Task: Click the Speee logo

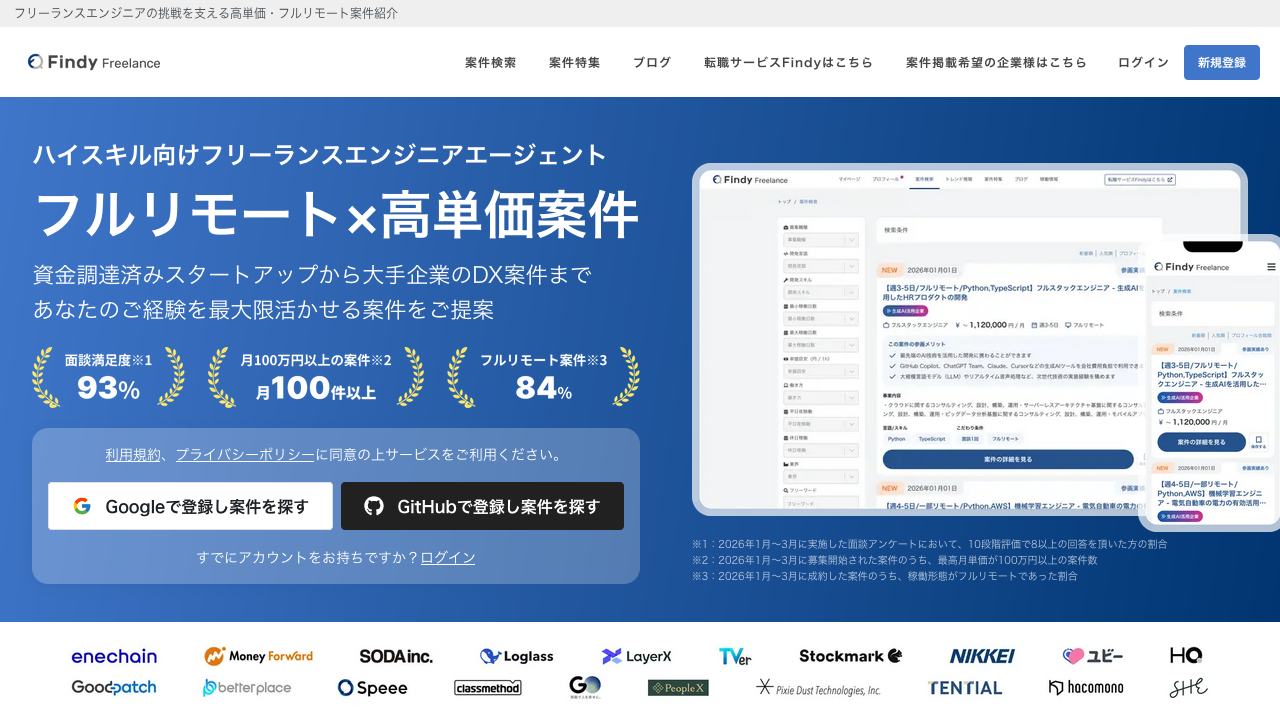Action: point(372,687)
